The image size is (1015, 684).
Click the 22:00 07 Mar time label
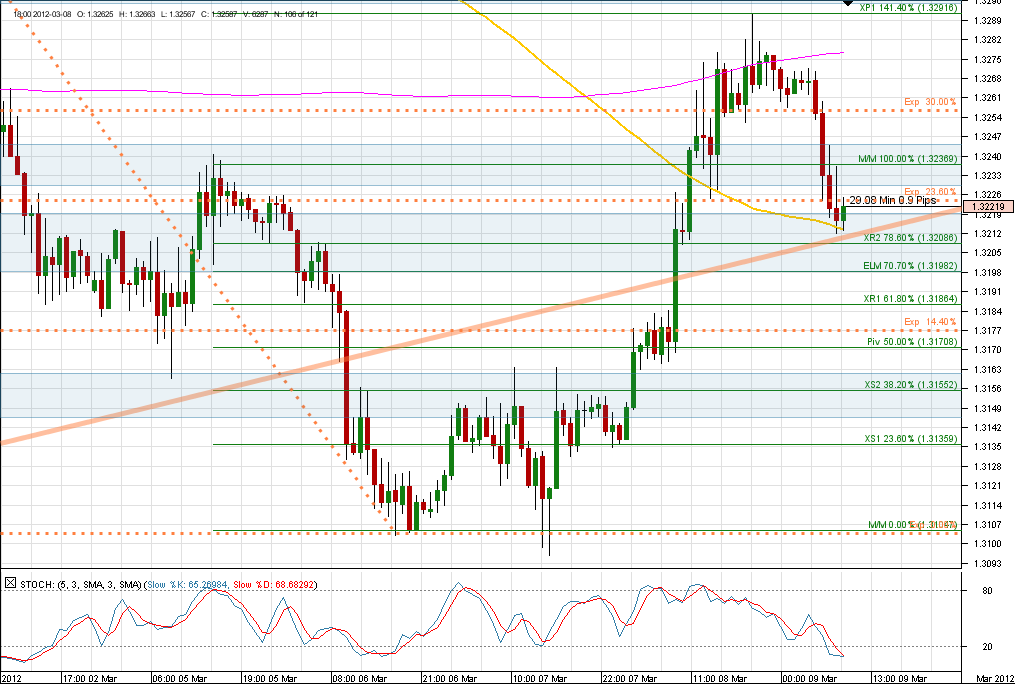pyautogui.click(x=629, y=678)
